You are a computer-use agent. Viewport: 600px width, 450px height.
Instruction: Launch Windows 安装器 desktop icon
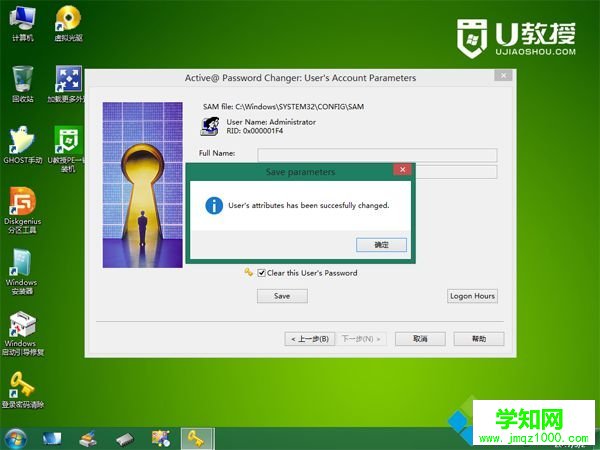(x=22, y=272)
